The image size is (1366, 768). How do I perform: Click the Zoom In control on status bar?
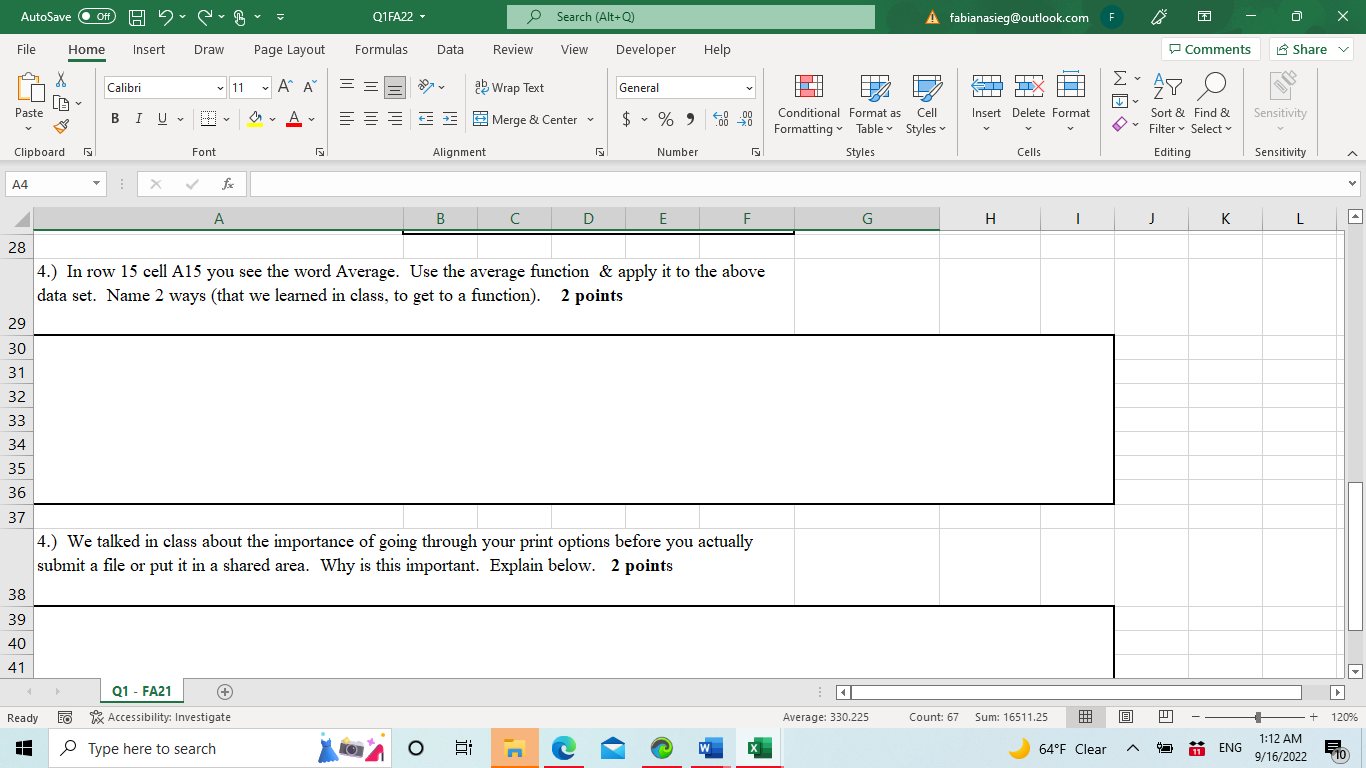tap(1313, 717)
